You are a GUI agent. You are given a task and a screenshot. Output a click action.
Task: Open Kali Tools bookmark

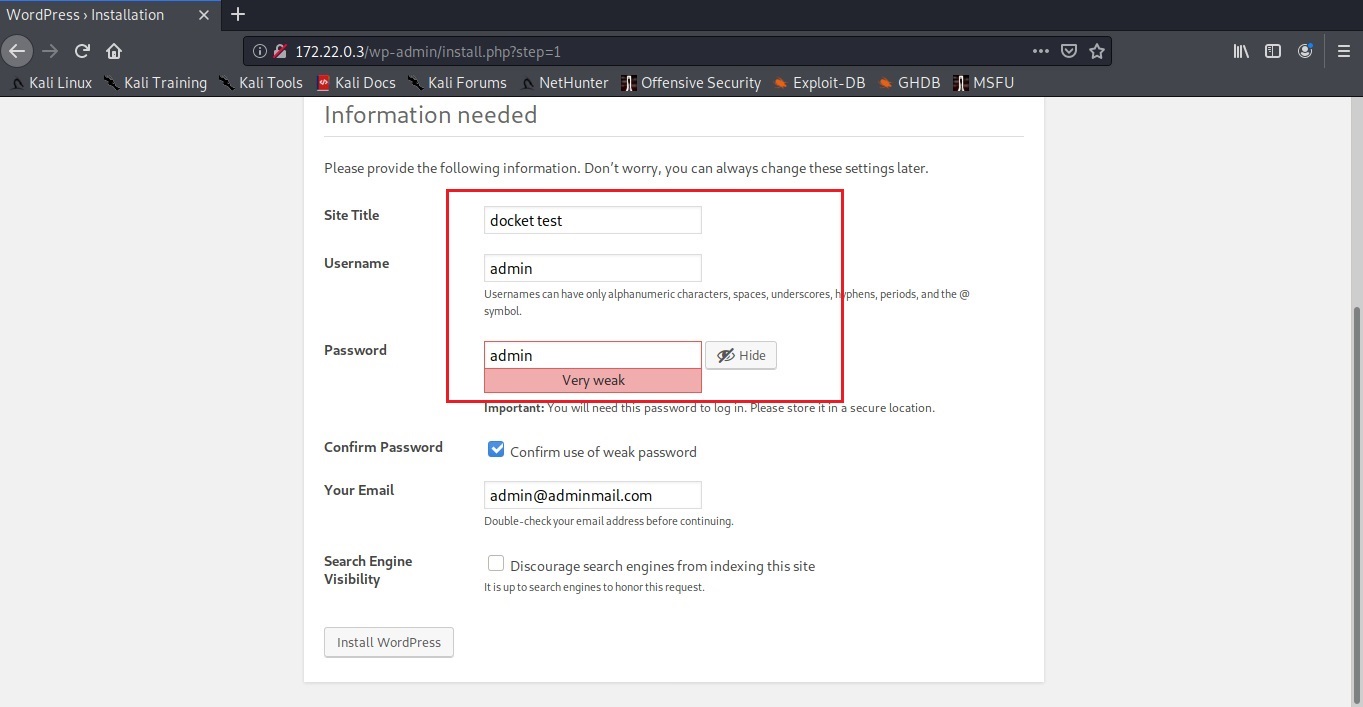point(261,83)
